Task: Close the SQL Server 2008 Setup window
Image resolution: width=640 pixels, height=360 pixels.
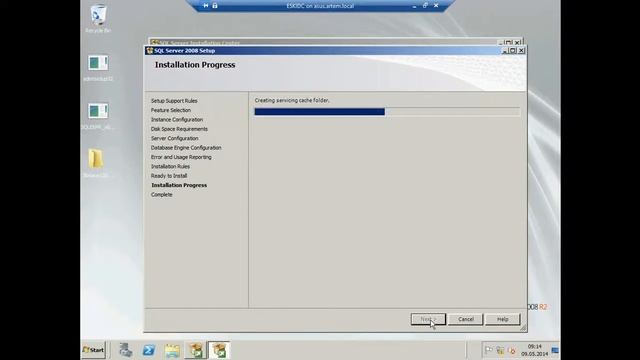Action: (x=521, y=51)
